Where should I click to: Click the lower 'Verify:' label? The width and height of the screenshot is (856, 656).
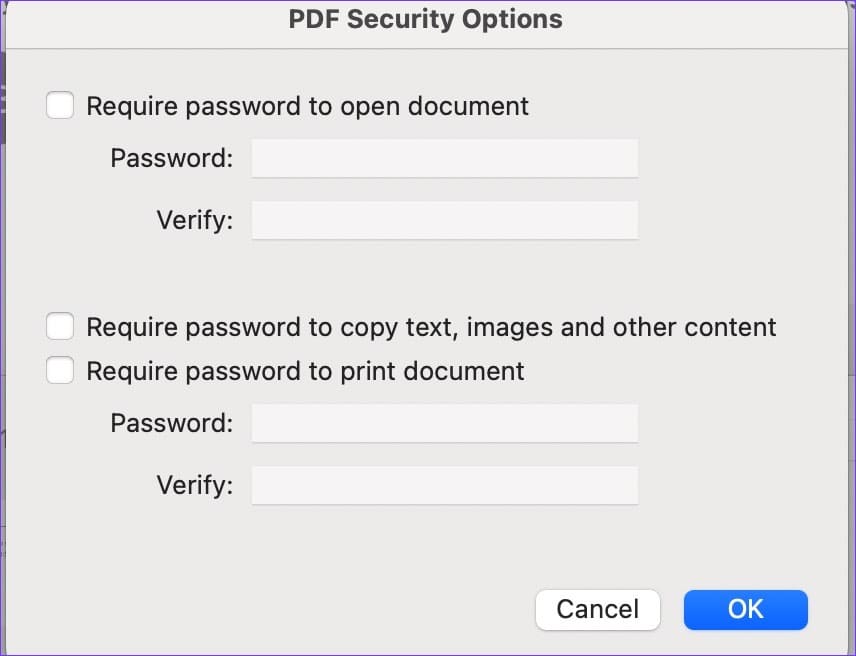click(x=195, y=485)
